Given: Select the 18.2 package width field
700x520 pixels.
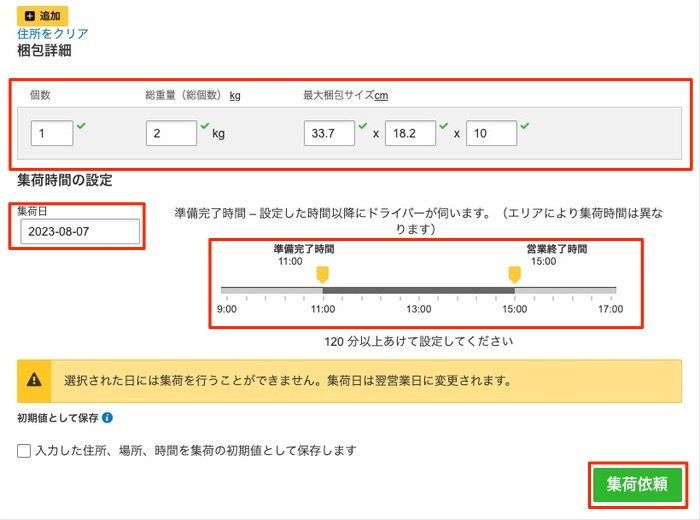Looking at the screenshot, I should (410, 133).
